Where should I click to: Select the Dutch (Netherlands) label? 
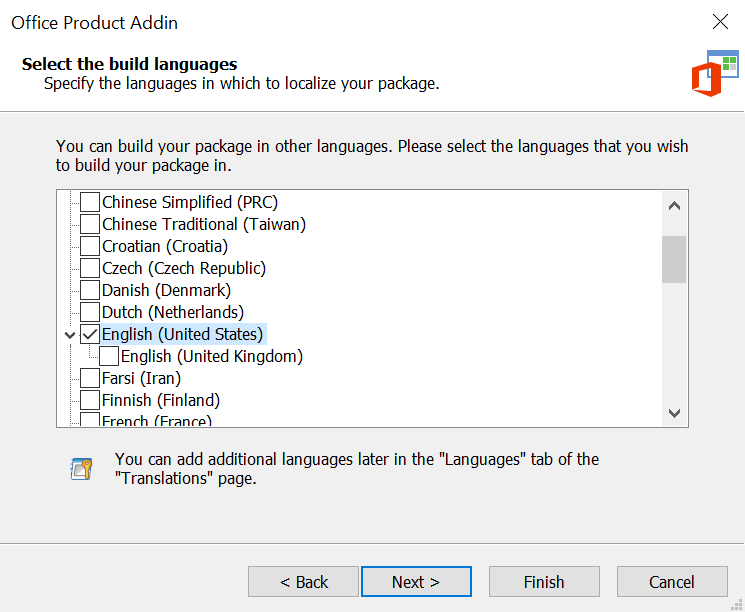(x=173, y=312)
